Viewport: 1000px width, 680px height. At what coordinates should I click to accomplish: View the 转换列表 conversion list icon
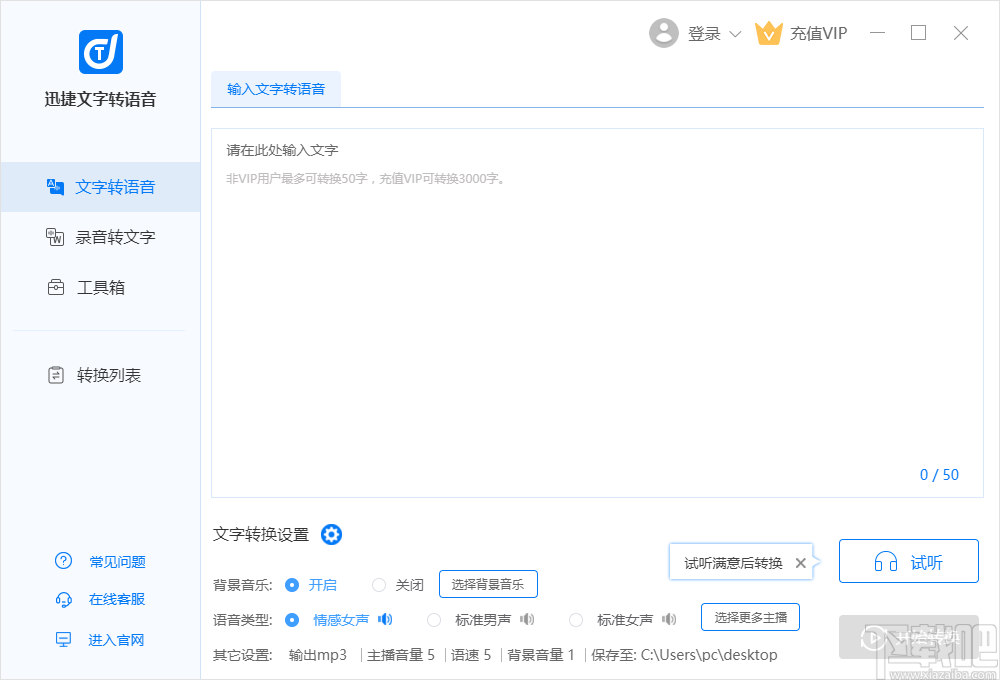(55, 374)
